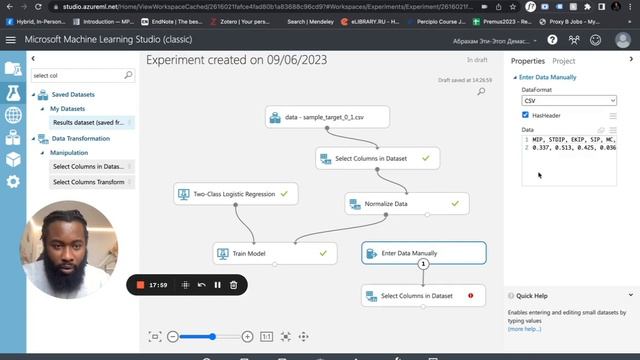Open the EndNote bookmark

click(x=172, y=22)
